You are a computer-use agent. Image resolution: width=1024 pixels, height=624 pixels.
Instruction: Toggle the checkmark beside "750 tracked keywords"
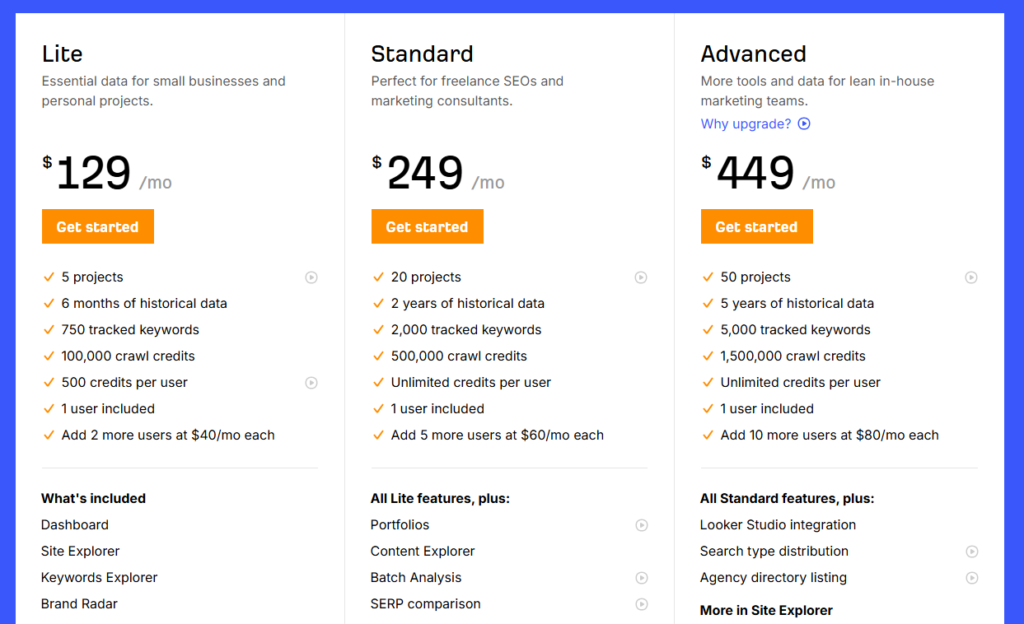pos(48,330)
